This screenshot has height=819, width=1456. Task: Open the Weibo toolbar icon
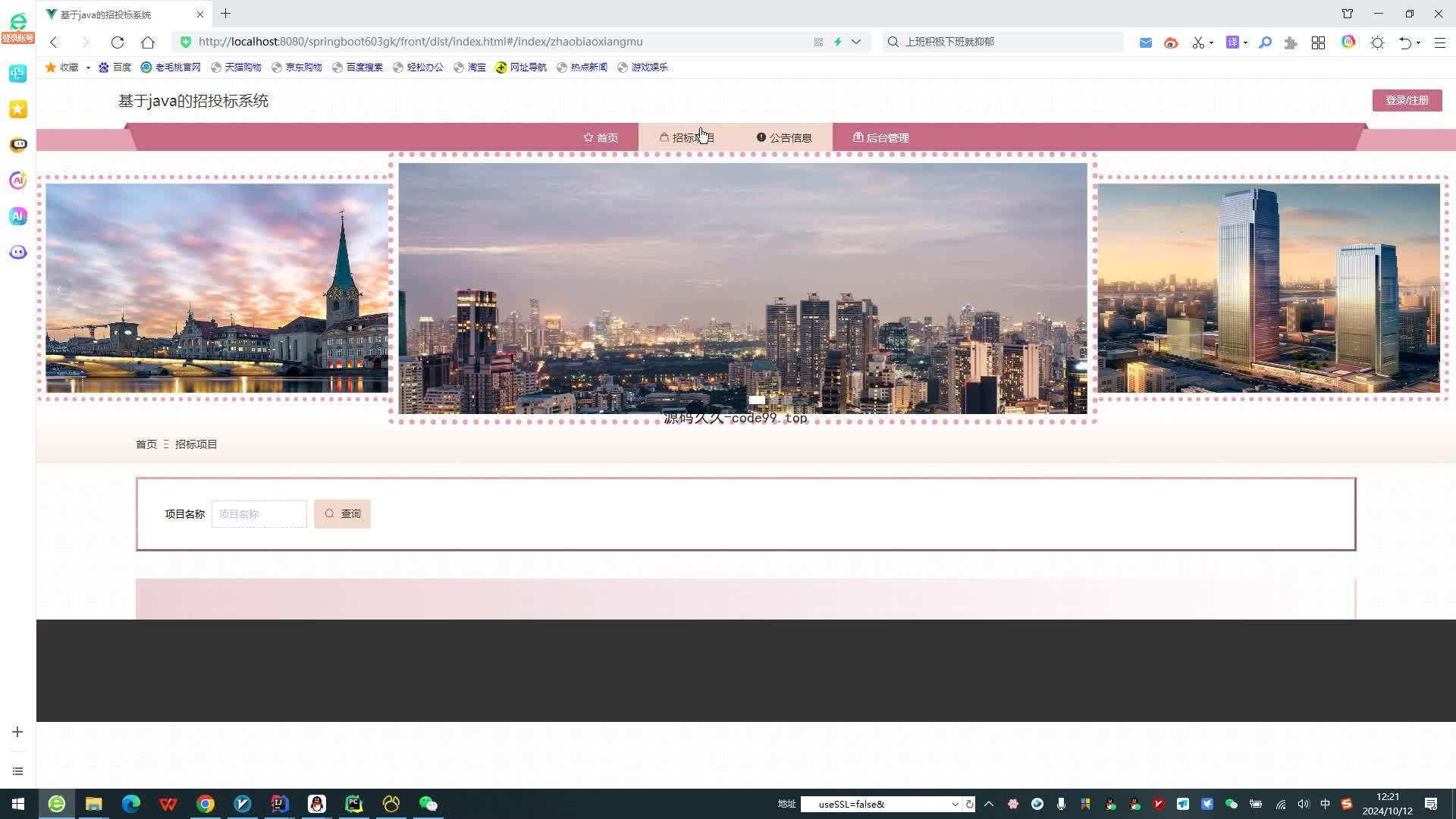tap(1171, 42)
